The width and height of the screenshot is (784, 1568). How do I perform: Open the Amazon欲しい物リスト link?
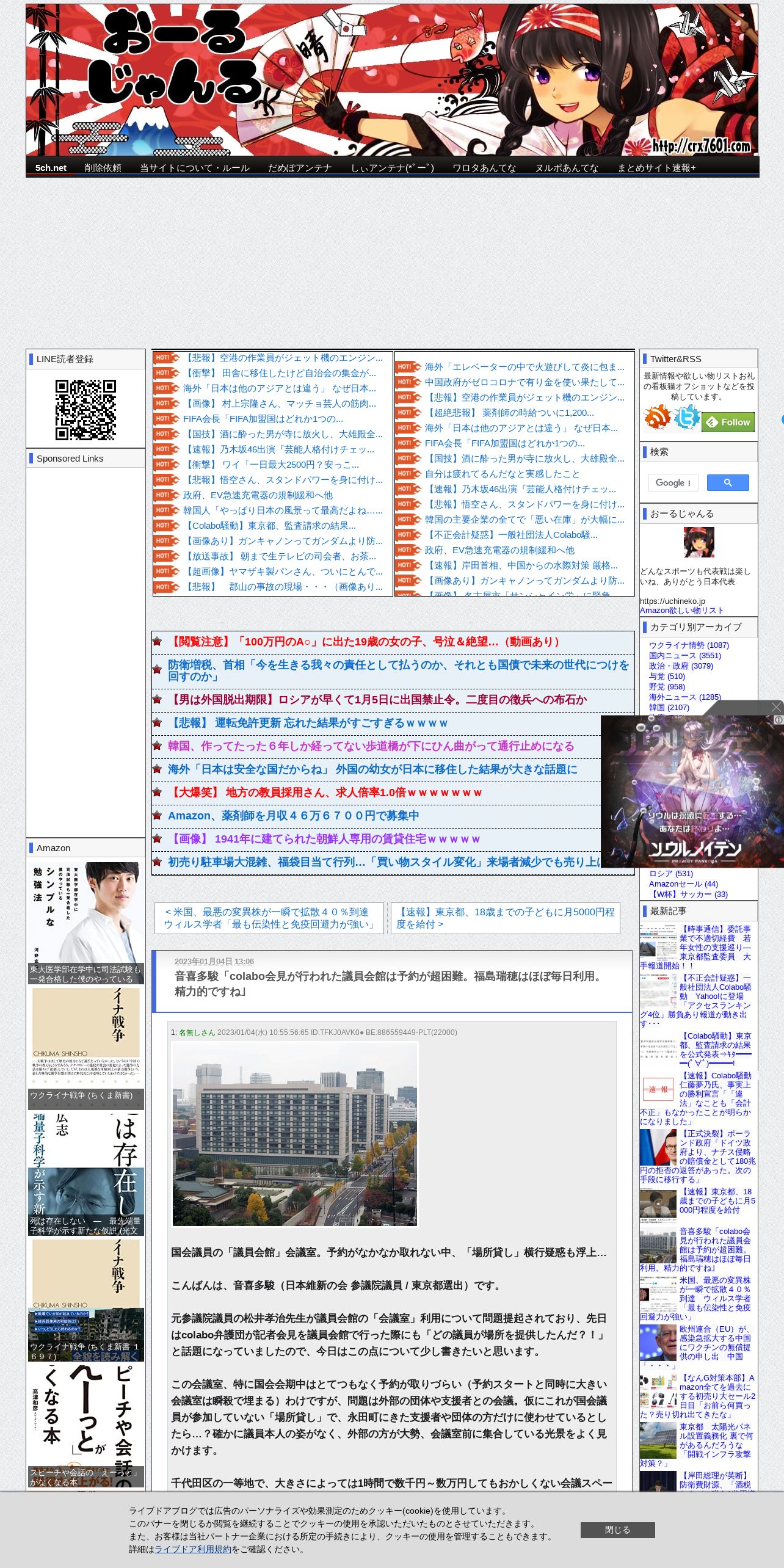(681, 610)
